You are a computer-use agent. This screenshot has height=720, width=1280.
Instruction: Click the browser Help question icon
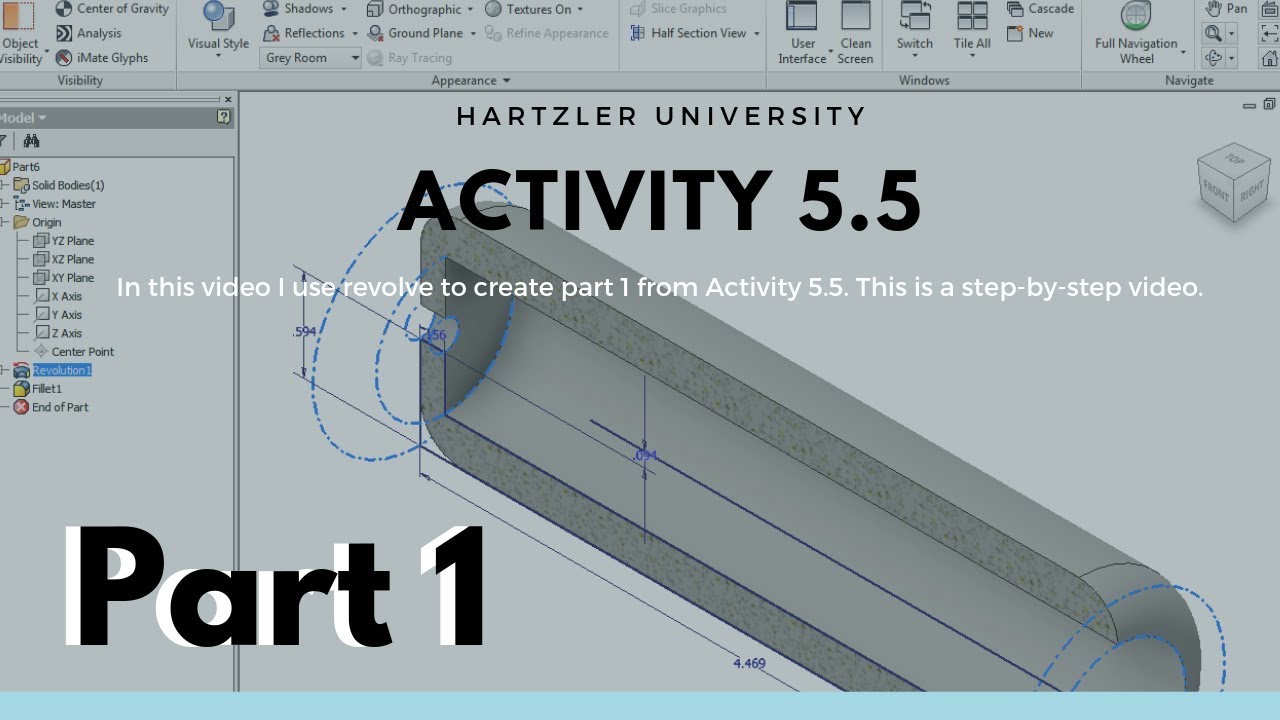pos(224,118)
